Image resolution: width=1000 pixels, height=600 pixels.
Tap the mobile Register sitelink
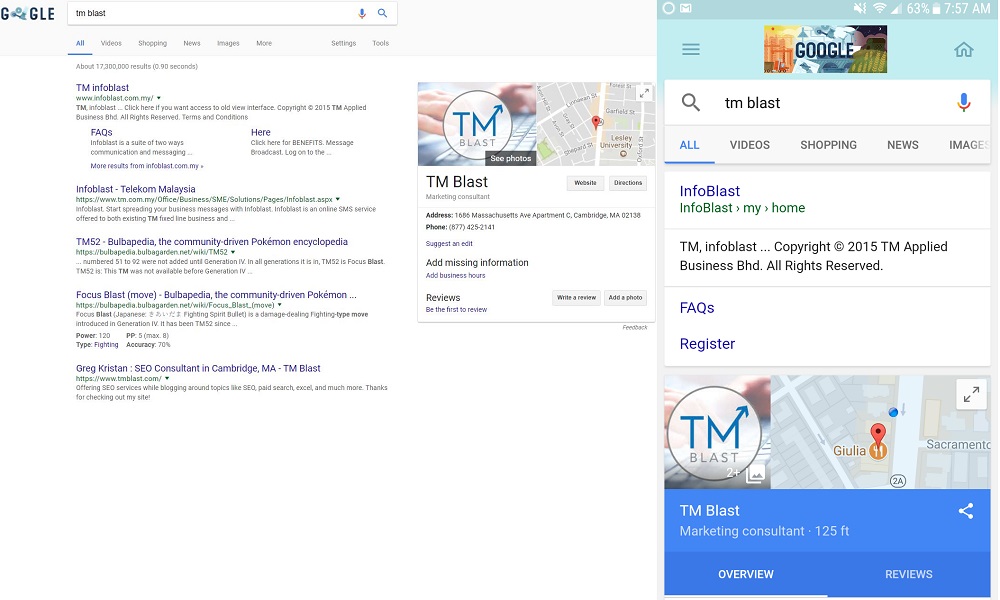707,344
